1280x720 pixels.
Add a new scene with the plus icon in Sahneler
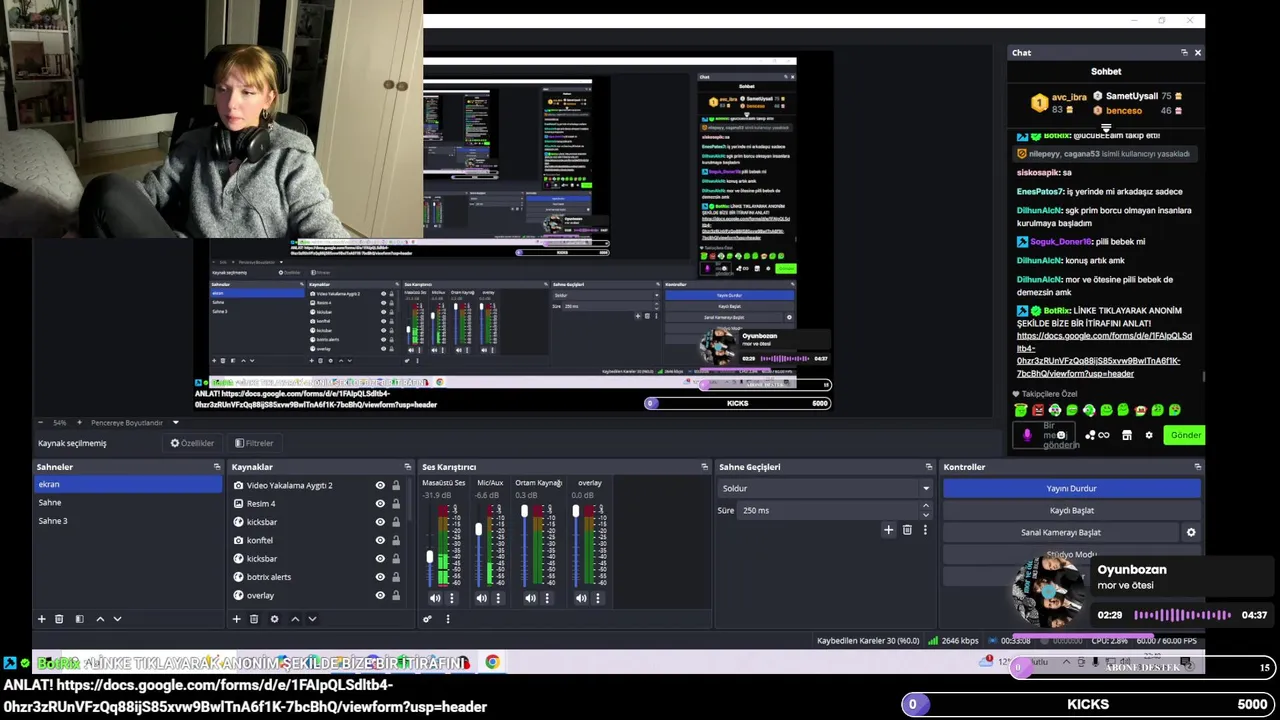tap(41, 619)
